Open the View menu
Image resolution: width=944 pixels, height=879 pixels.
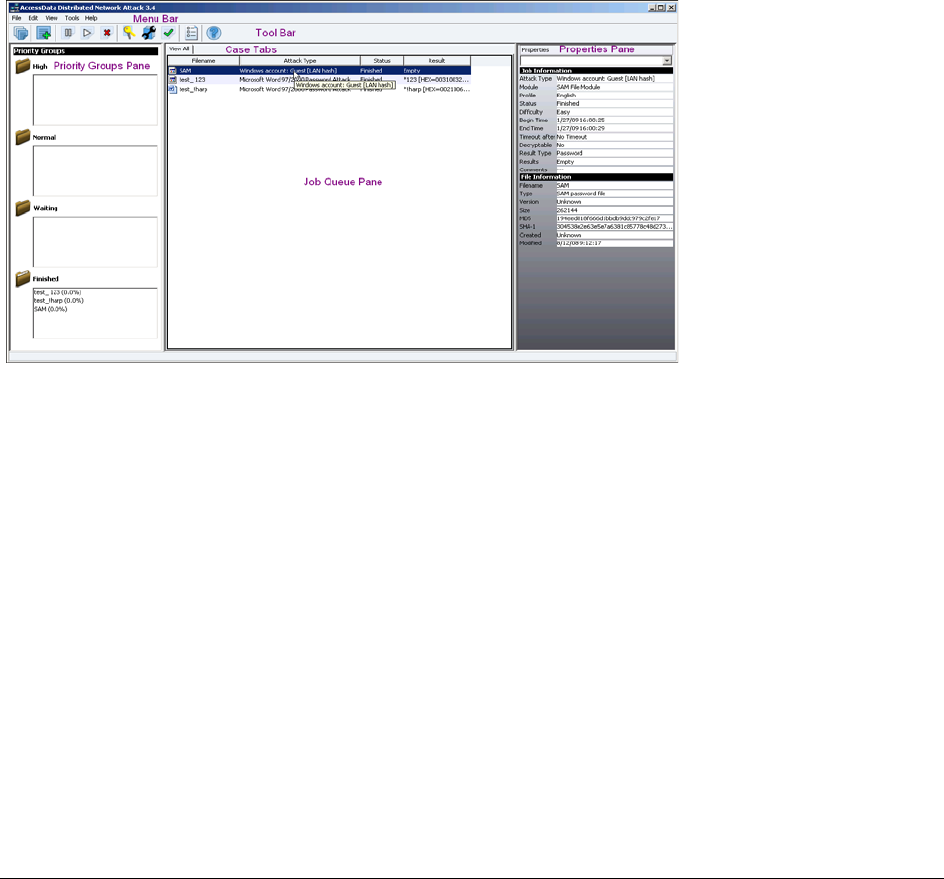52,18
